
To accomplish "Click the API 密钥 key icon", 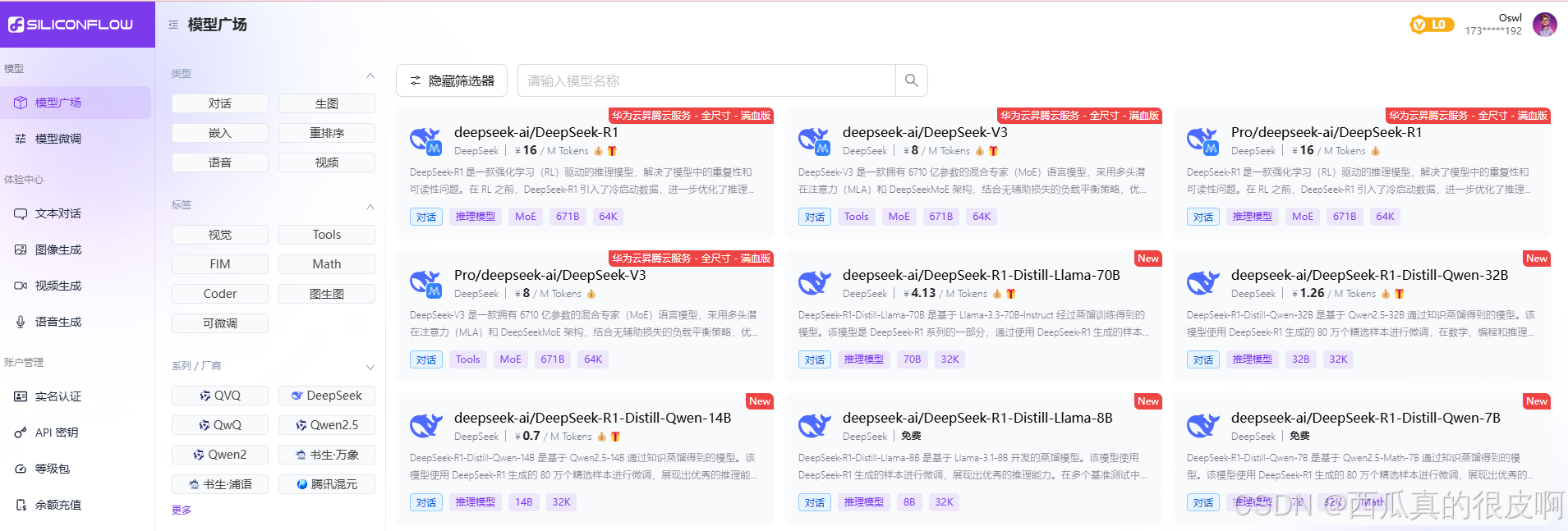I will coord(21,433).
